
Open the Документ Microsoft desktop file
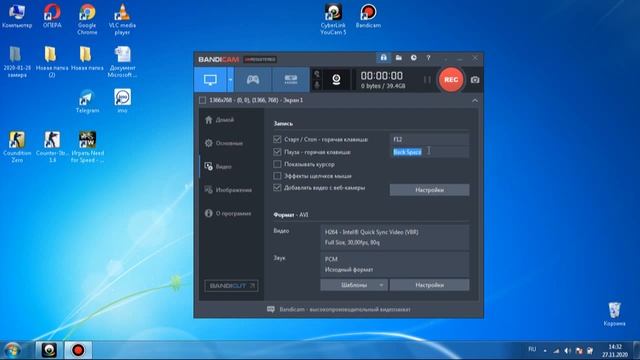122,62
